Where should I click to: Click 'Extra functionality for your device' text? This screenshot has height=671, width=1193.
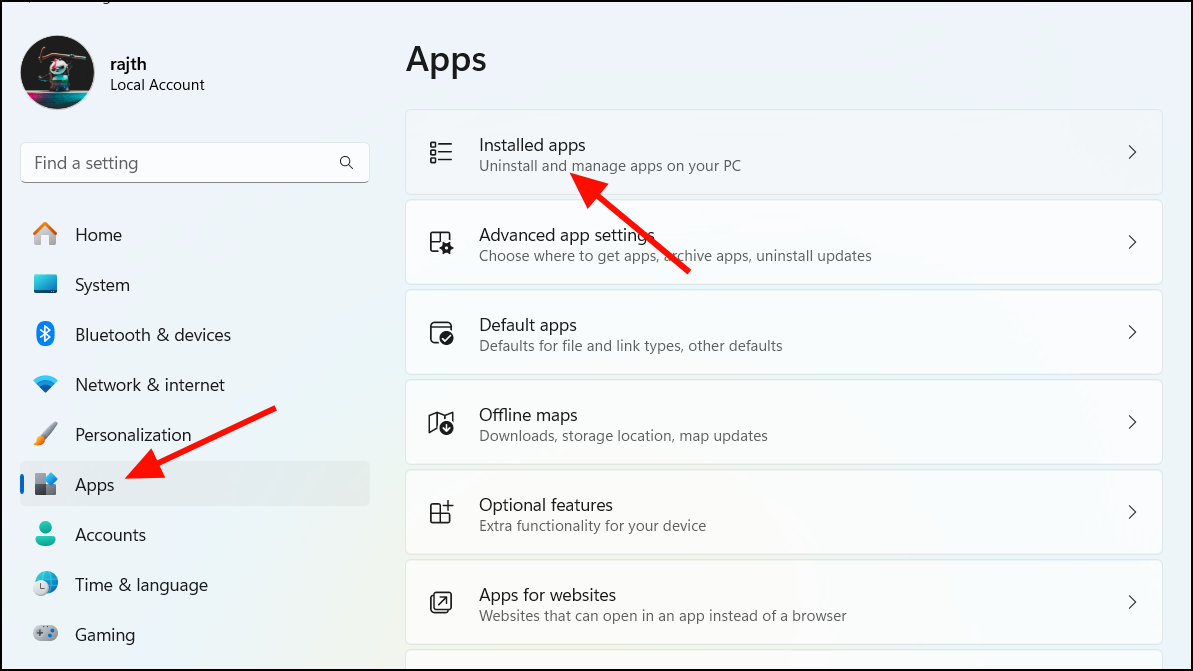pos(592,526)
